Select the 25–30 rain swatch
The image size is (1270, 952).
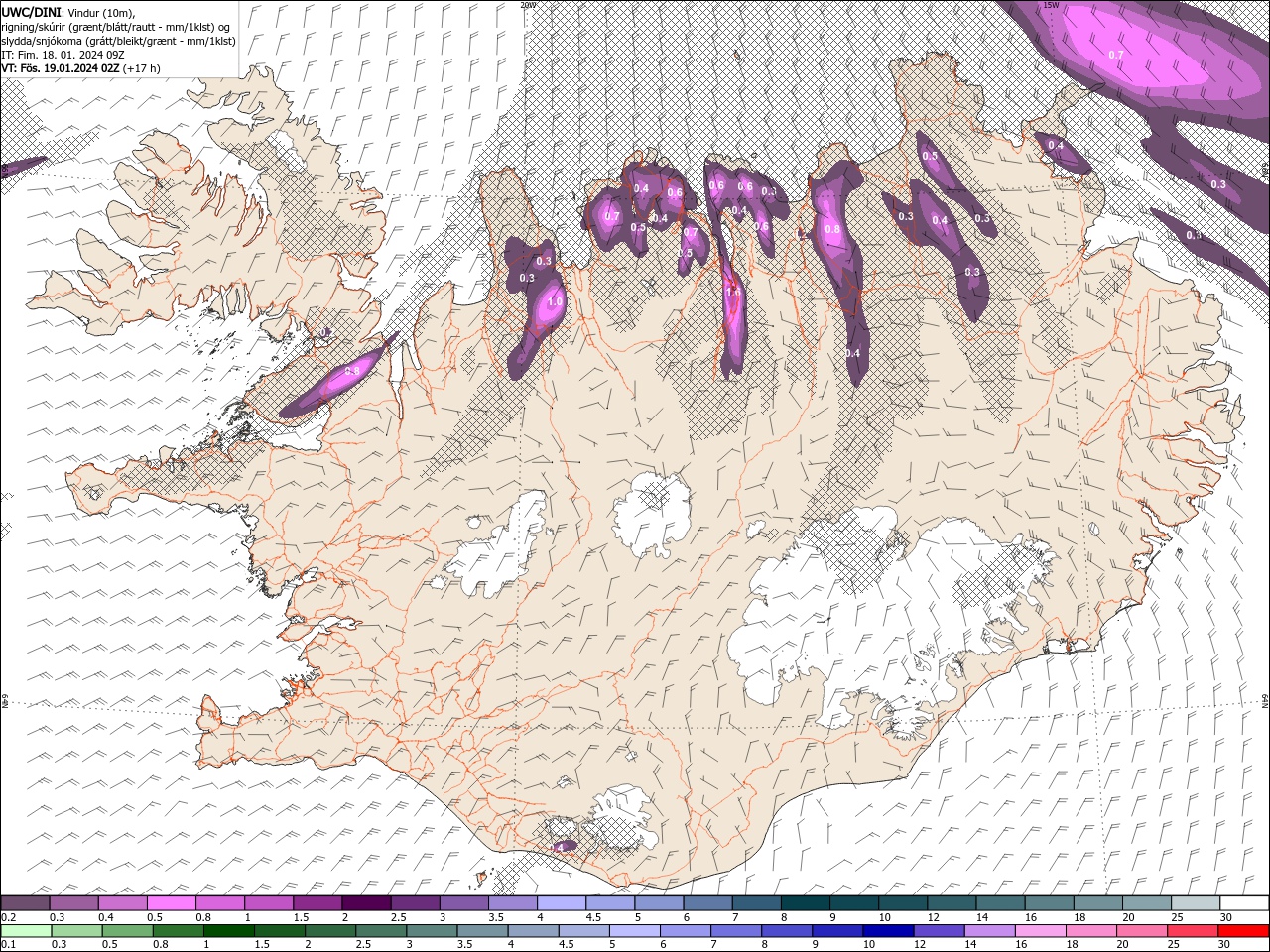(x=1194, y=930)
